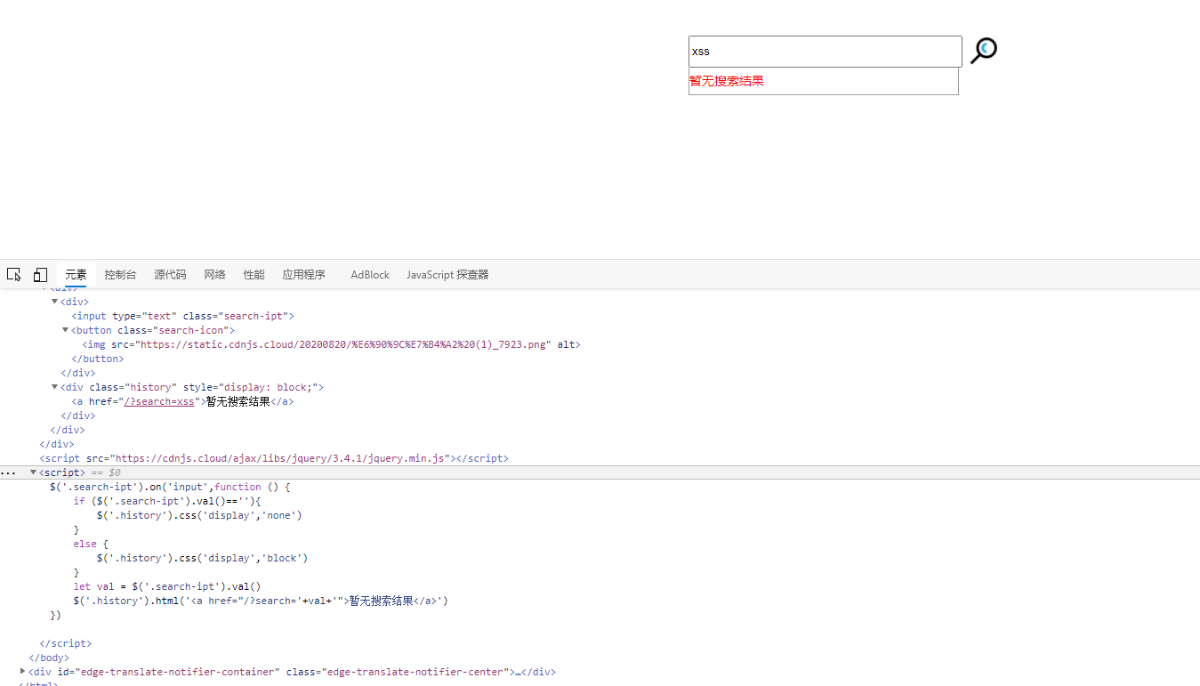Open the 源代码 tab
The width and height of the screenshot is (1200, 686).
coord(170,275)
